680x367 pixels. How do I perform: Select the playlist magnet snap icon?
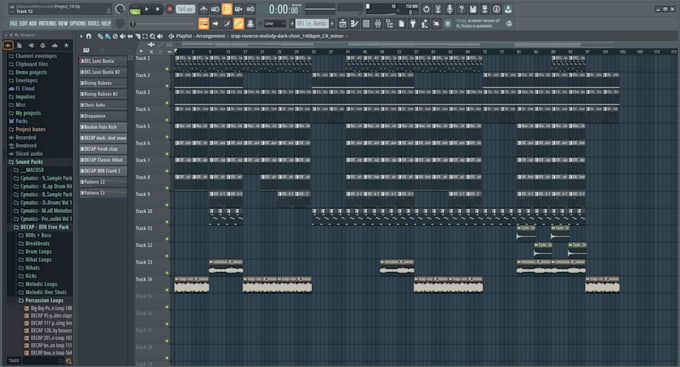tap(88, 36)
